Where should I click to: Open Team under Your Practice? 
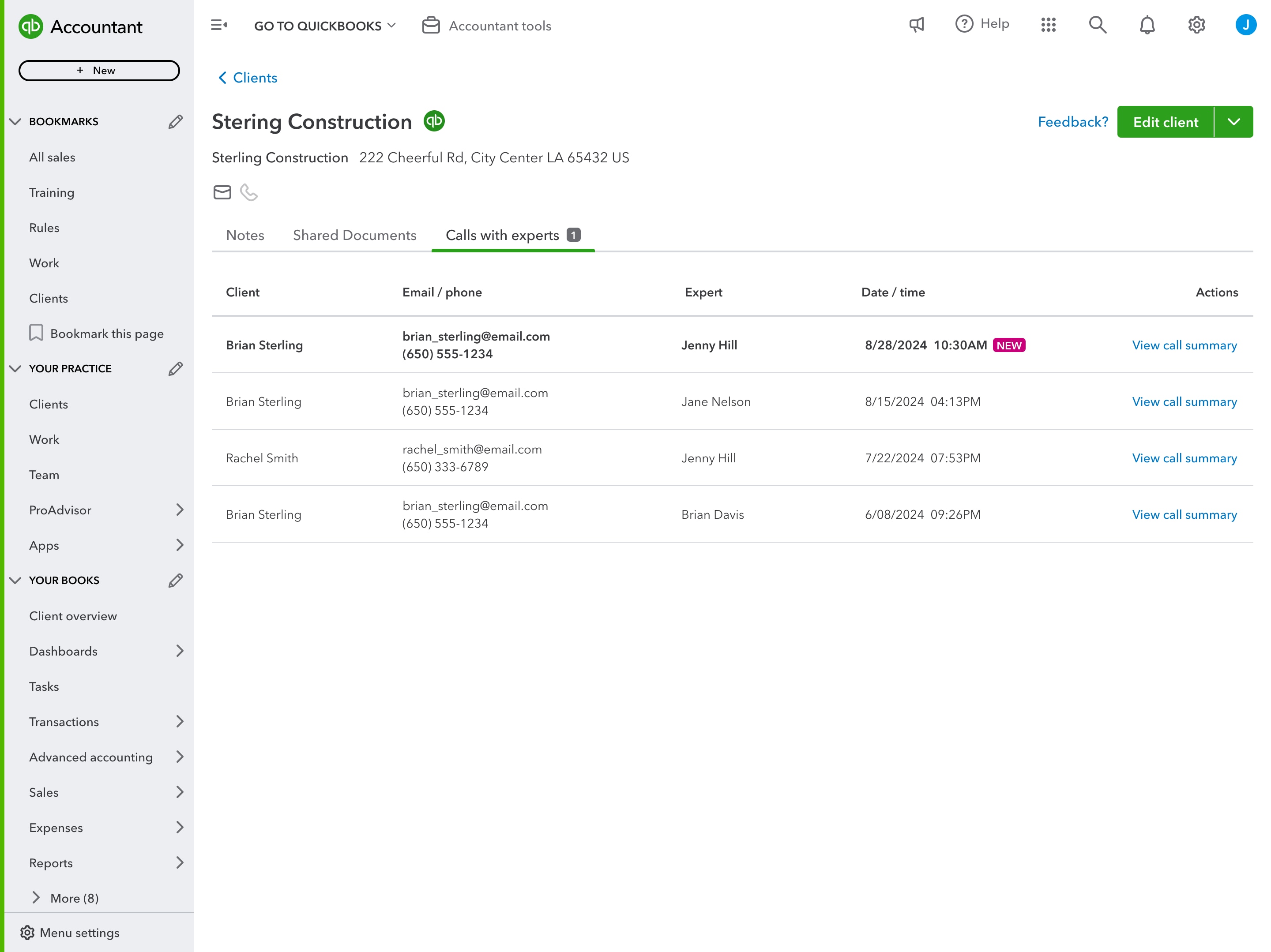pos(44,475)
